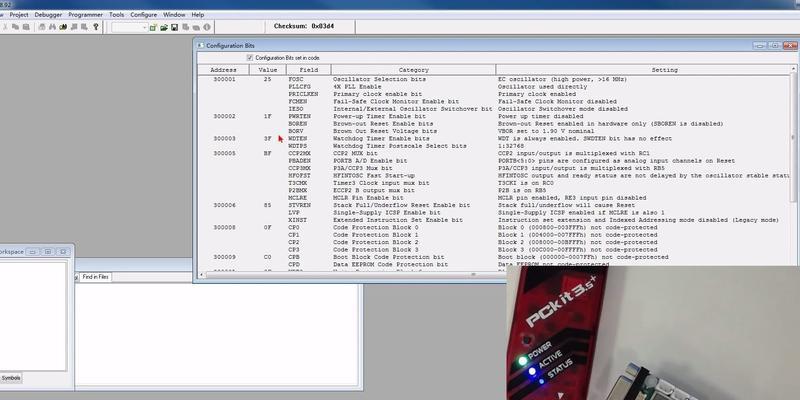The image size is (800, 400).
Task: Click the Checksum 0x03d4 readout
Action: pyautogui.click(x=304, y=26)
